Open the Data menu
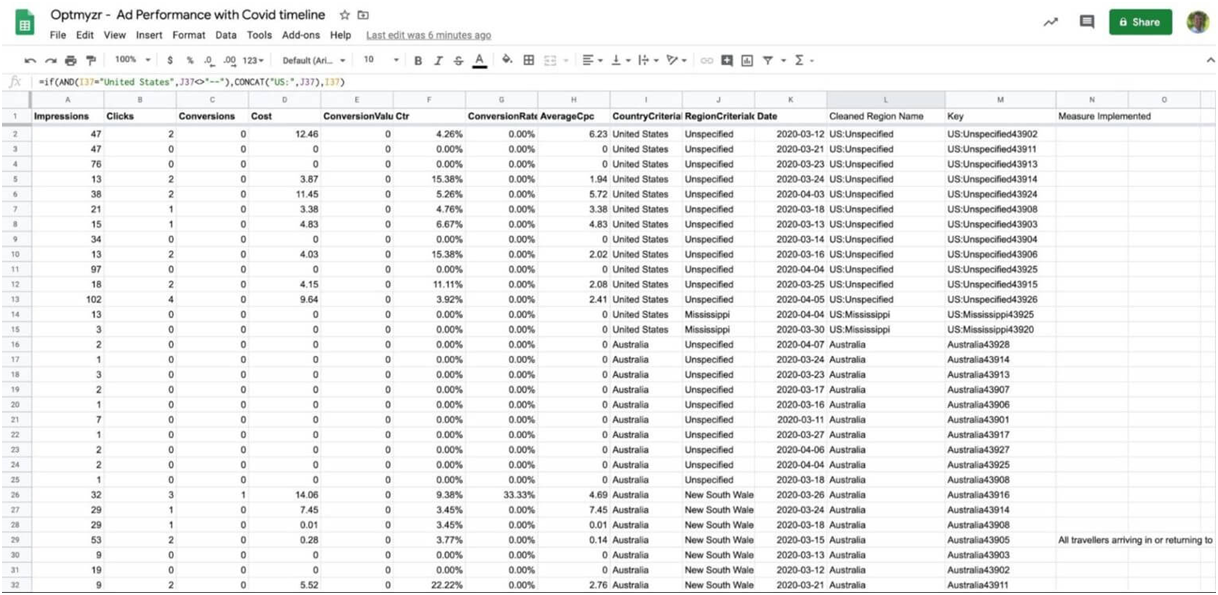Screen dimensions: 1218x595 [226, 35]
